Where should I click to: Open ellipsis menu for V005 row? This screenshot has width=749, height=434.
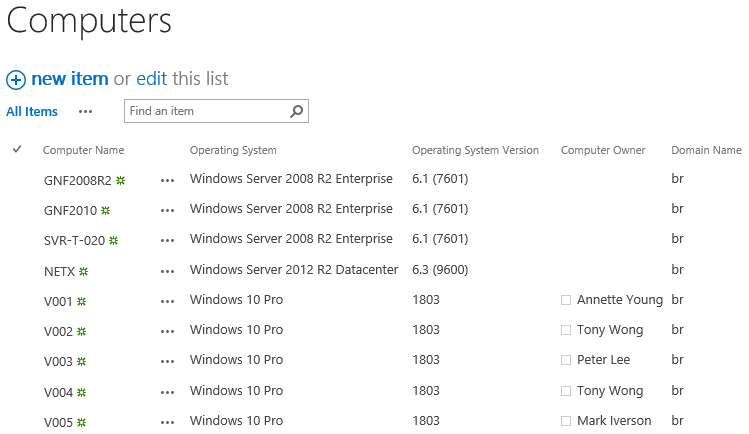click(x=167, y=422)
